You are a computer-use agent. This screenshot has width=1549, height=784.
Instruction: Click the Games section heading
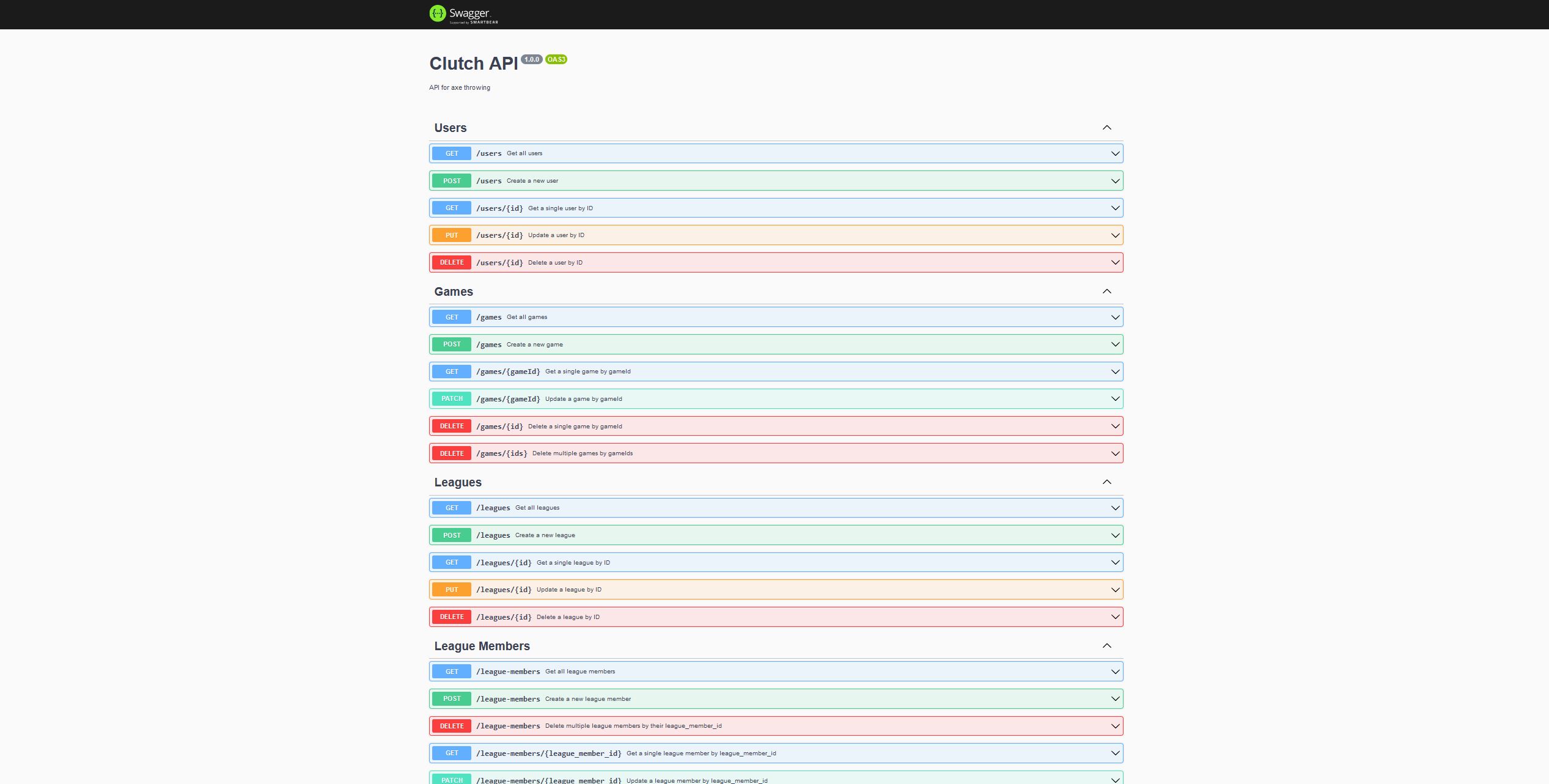[x=454, y=291]
